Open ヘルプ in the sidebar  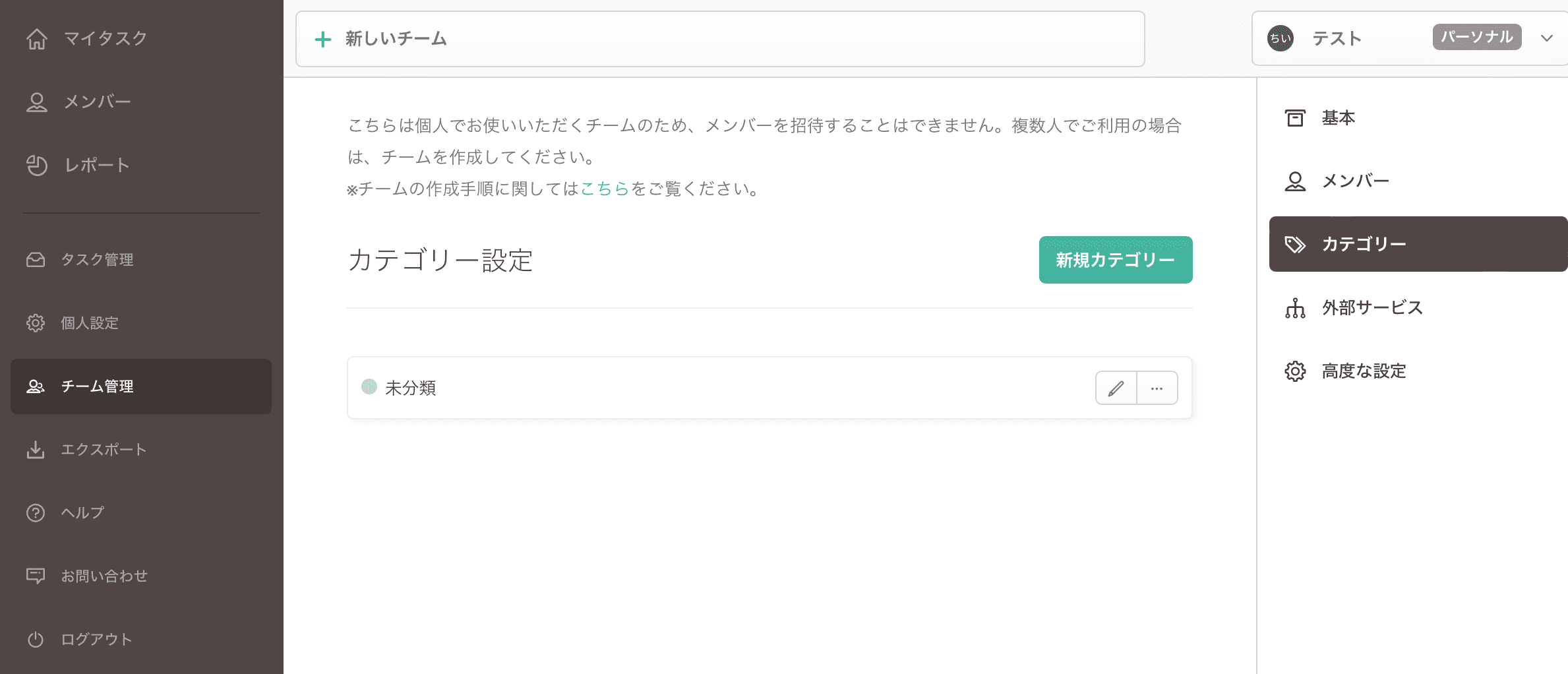[141, 513]
